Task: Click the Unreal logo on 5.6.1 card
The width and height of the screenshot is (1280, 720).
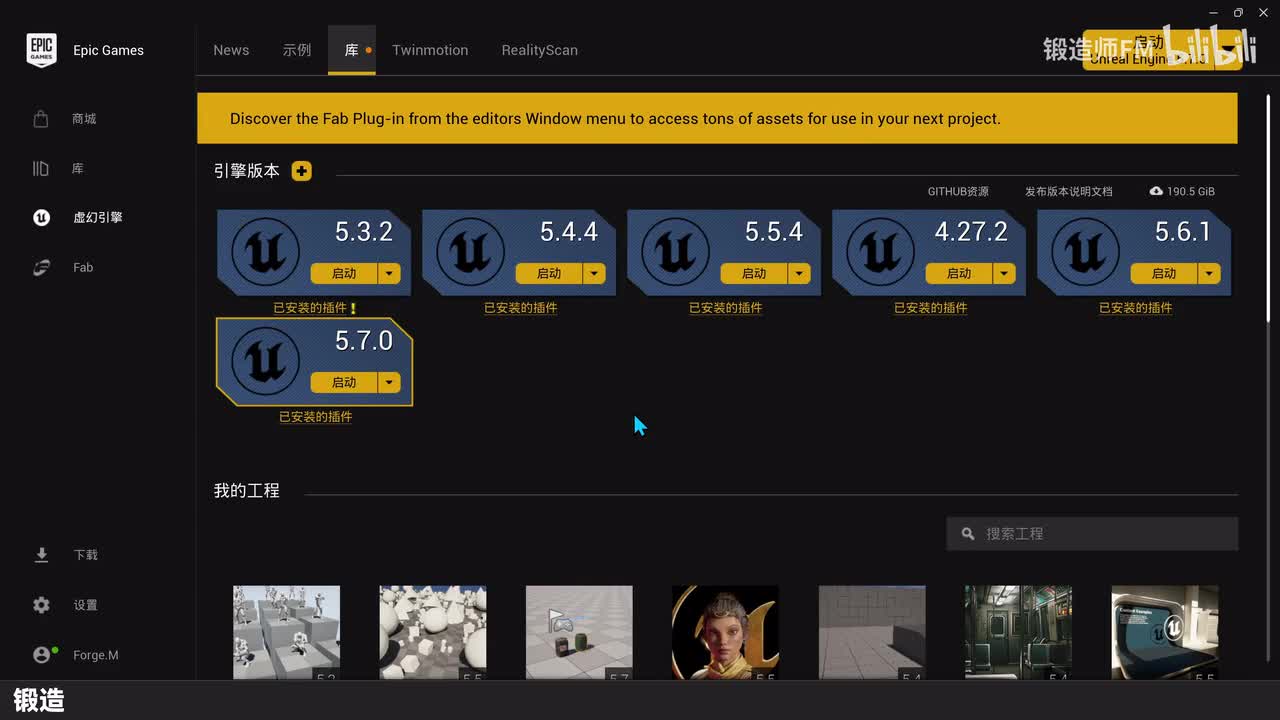Action: point(1085,253)
